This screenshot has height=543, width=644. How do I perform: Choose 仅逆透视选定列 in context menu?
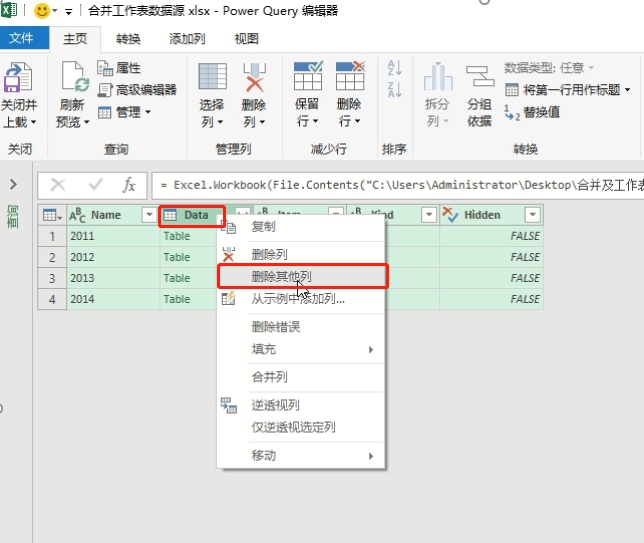coord(301,427)
